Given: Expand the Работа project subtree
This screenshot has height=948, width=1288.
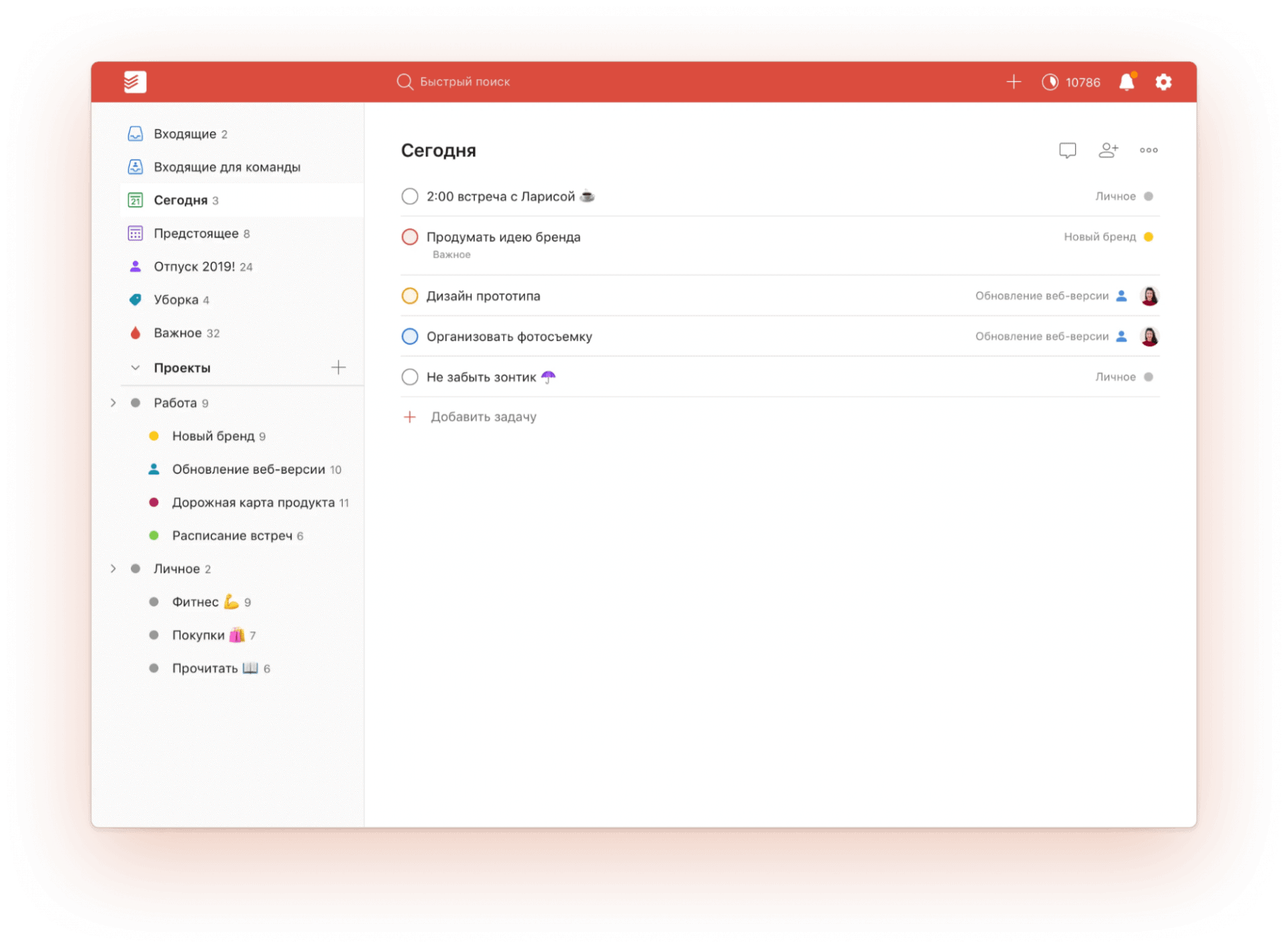Looking at the screenshot, I should pyautogui.click(x=113, y=403).
